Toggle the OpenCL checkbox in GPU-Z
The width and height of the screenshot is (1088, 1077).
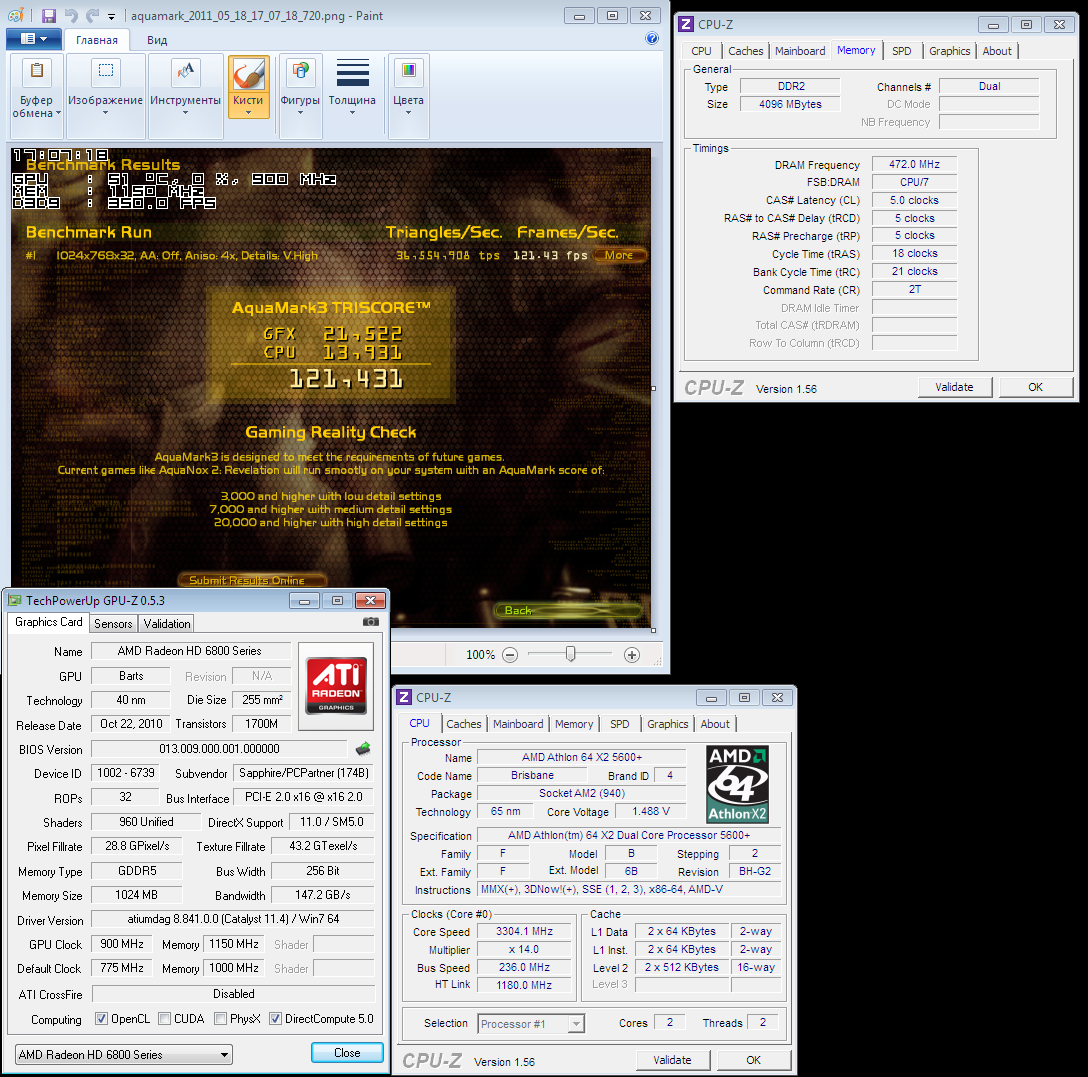(x=101, y=1019)
